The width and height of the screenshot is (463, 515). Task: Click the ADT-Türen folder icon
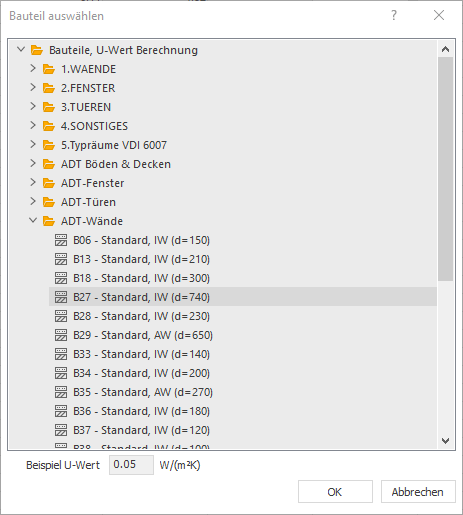[49, 202]
